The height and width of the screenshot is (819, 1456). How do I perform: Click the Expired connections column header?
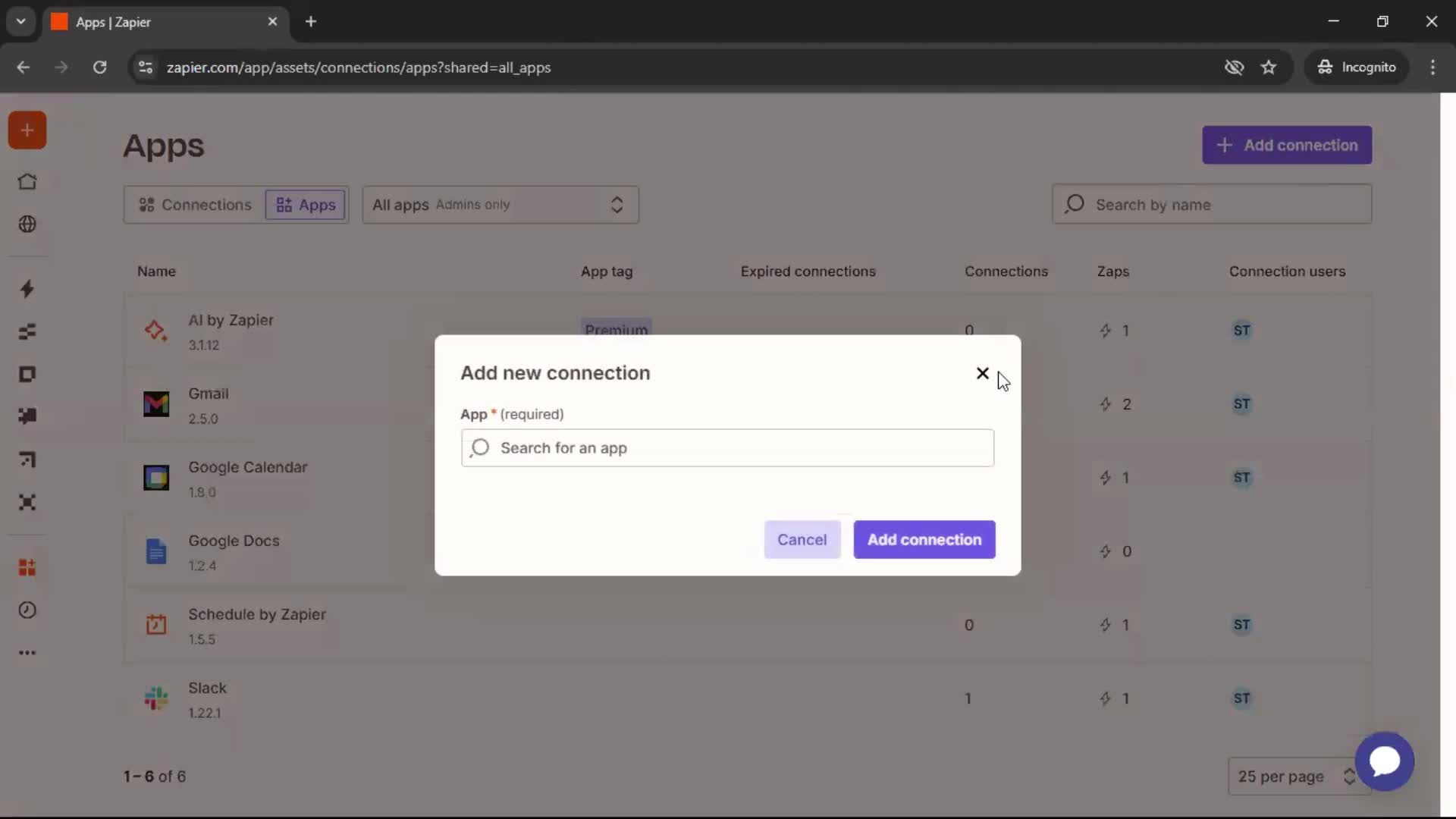808,271
